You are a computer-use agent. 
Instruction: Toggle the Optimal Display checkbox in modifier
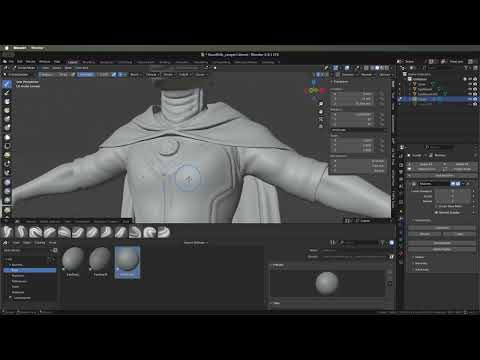tap(436, 212)
